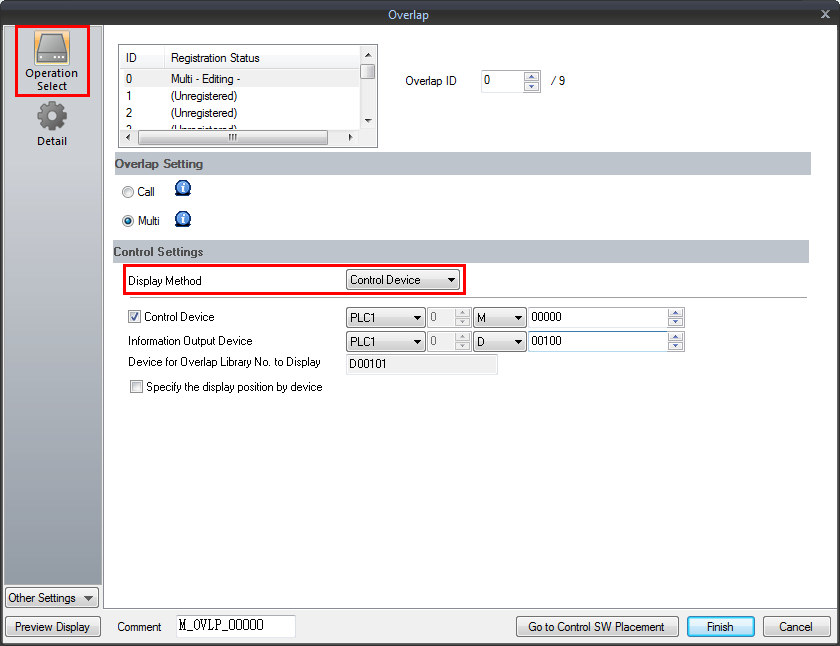Screen dimensions: 840x646
Task: Expand the Other Settings menu
Action: [x=52, y=598]
